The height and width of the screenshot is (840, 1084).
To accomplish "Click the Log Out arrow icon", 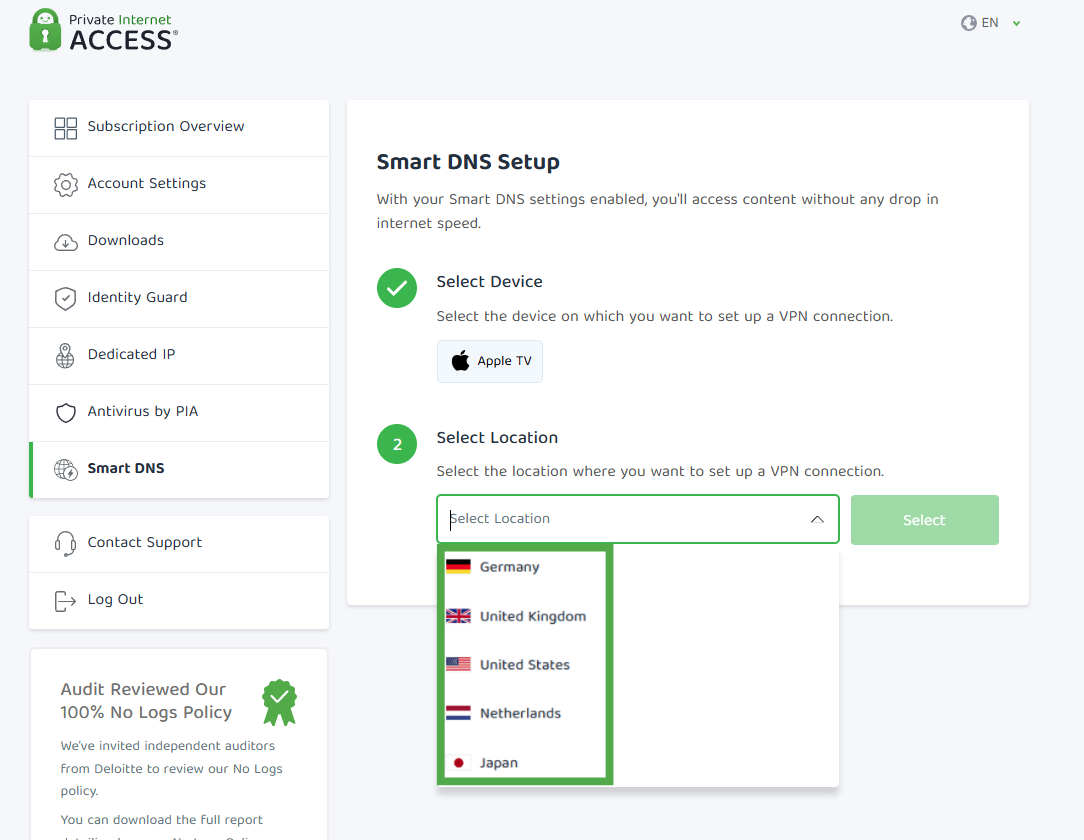I will click(x=65, y=601).
